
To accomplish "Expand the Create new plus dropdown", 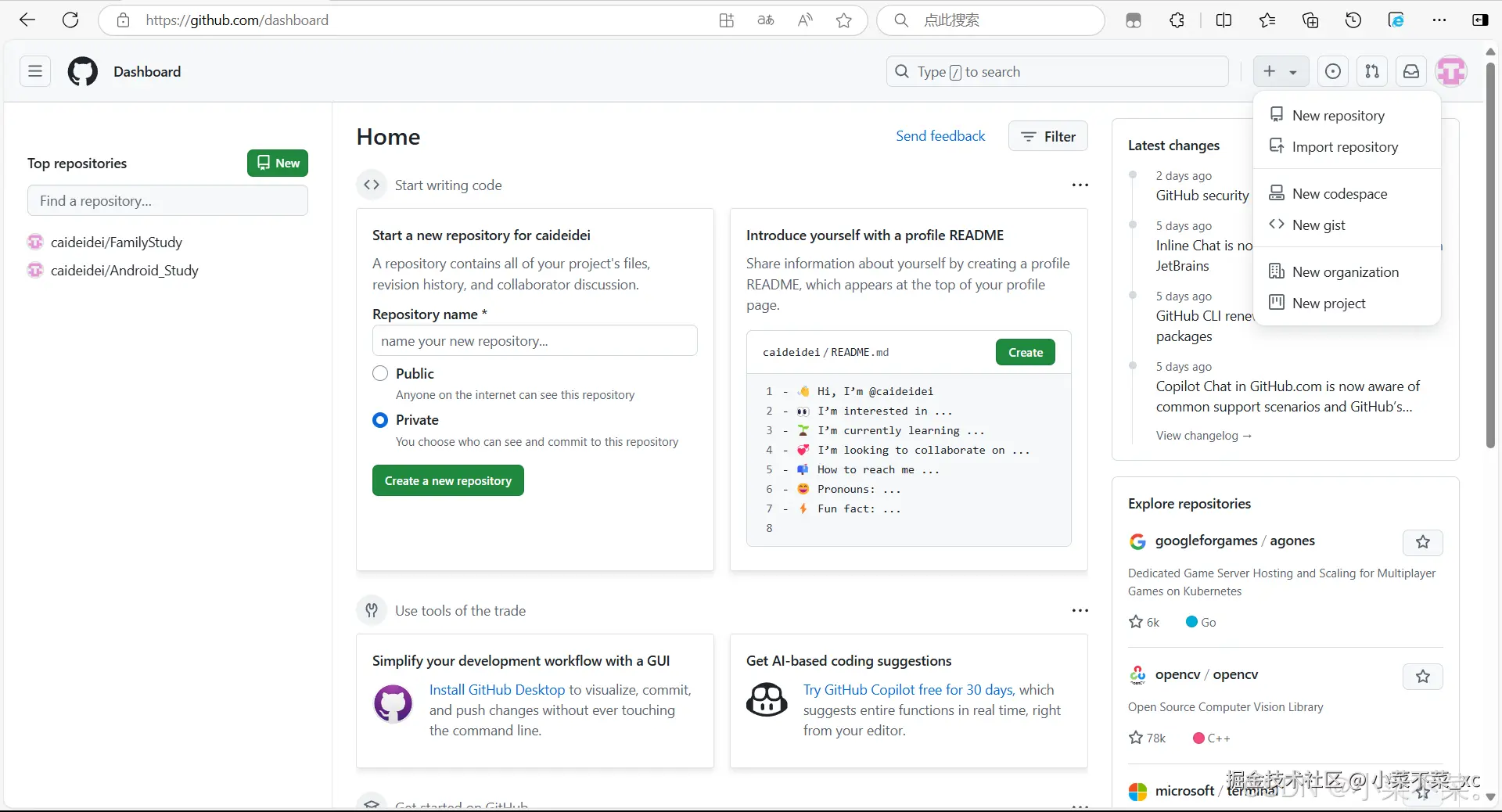I will click(1279, 71).
